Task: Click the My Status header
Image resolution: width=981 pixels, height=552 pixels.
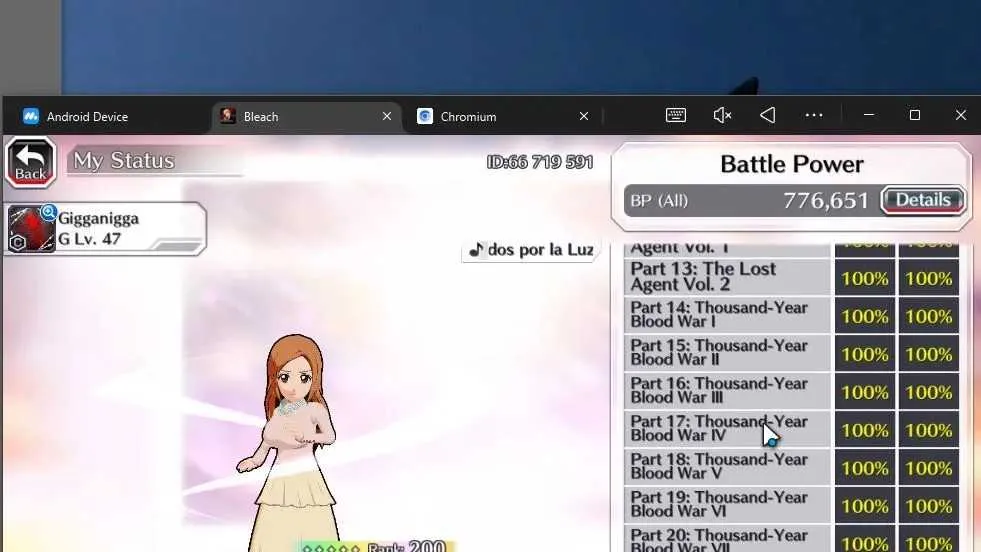Action: 124,161
